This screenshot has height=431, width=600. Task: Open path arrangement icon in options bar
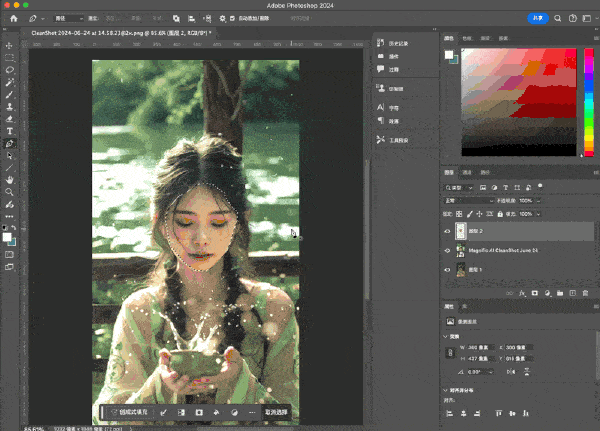click(207, 18)
